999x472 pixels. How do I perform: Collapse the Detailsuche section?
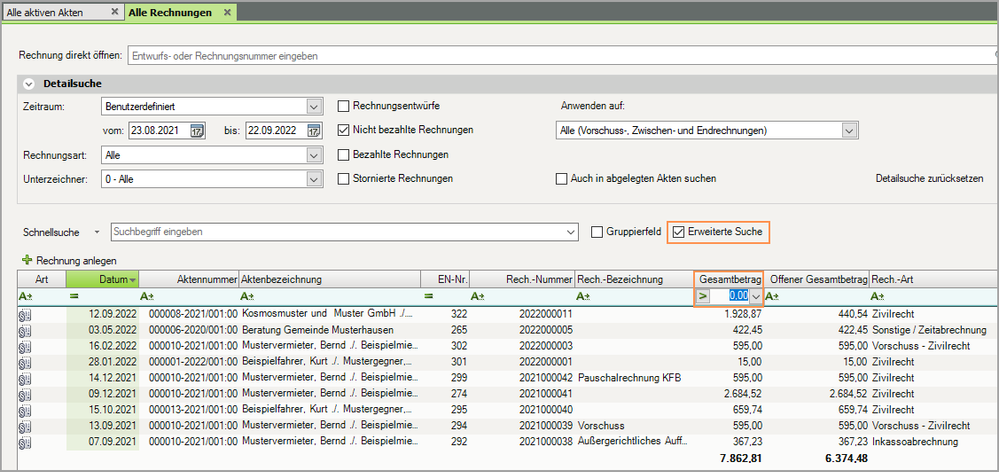tap(29, 84)
